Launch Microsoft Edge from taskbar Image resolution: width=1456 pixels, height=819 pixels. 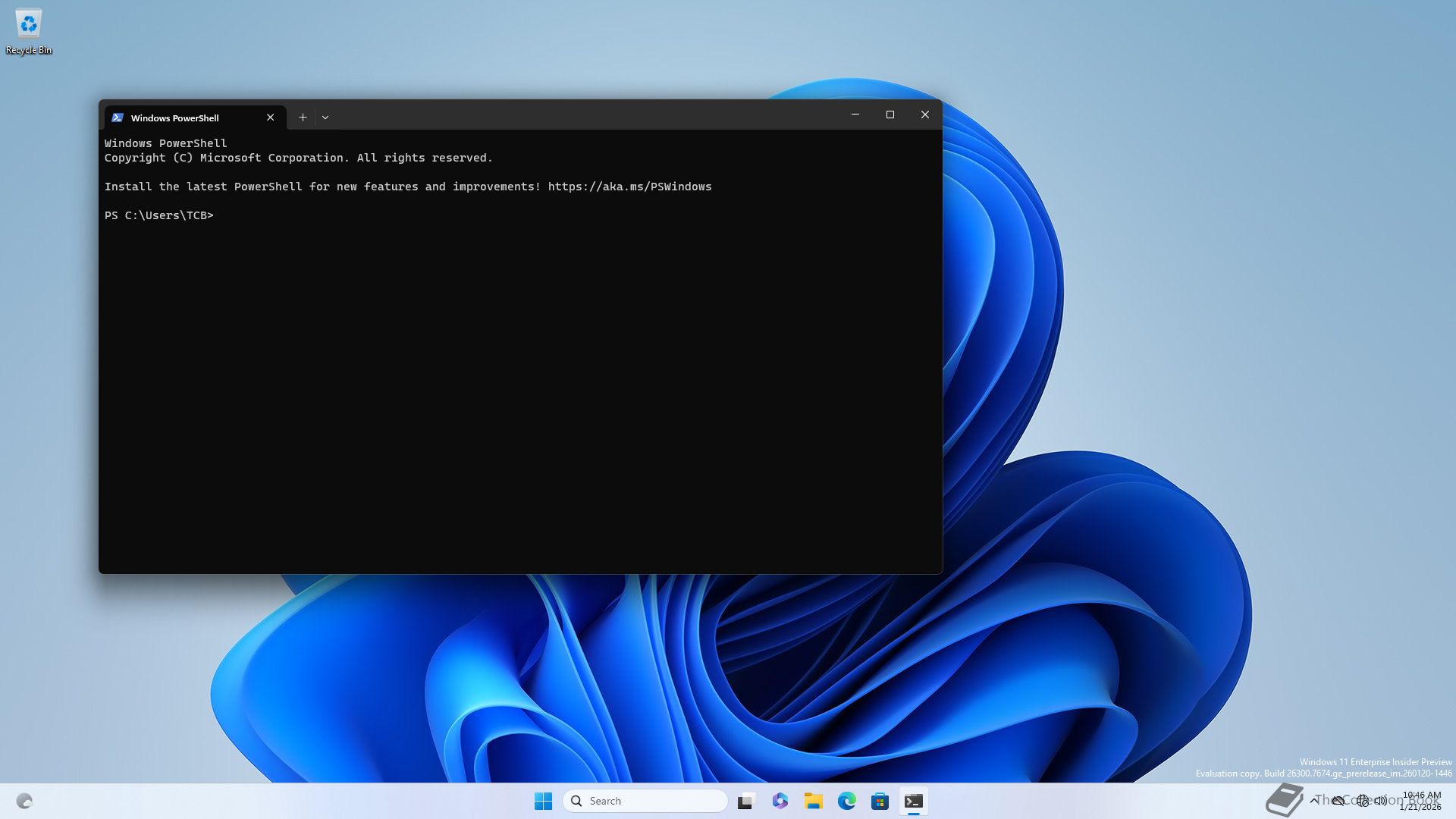click(x=846, y=801)
